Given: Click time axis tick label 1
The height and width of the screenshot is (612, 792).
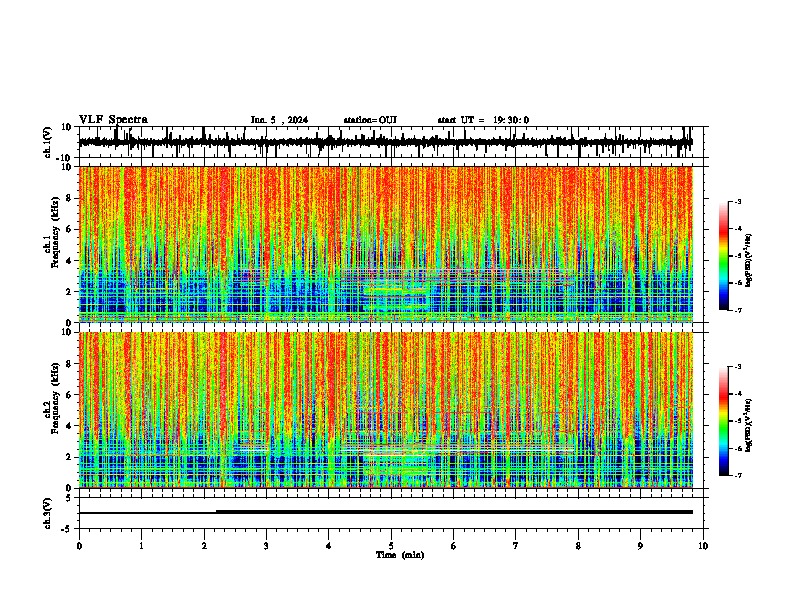Looking at the screenshot, I should pos(141,546).
